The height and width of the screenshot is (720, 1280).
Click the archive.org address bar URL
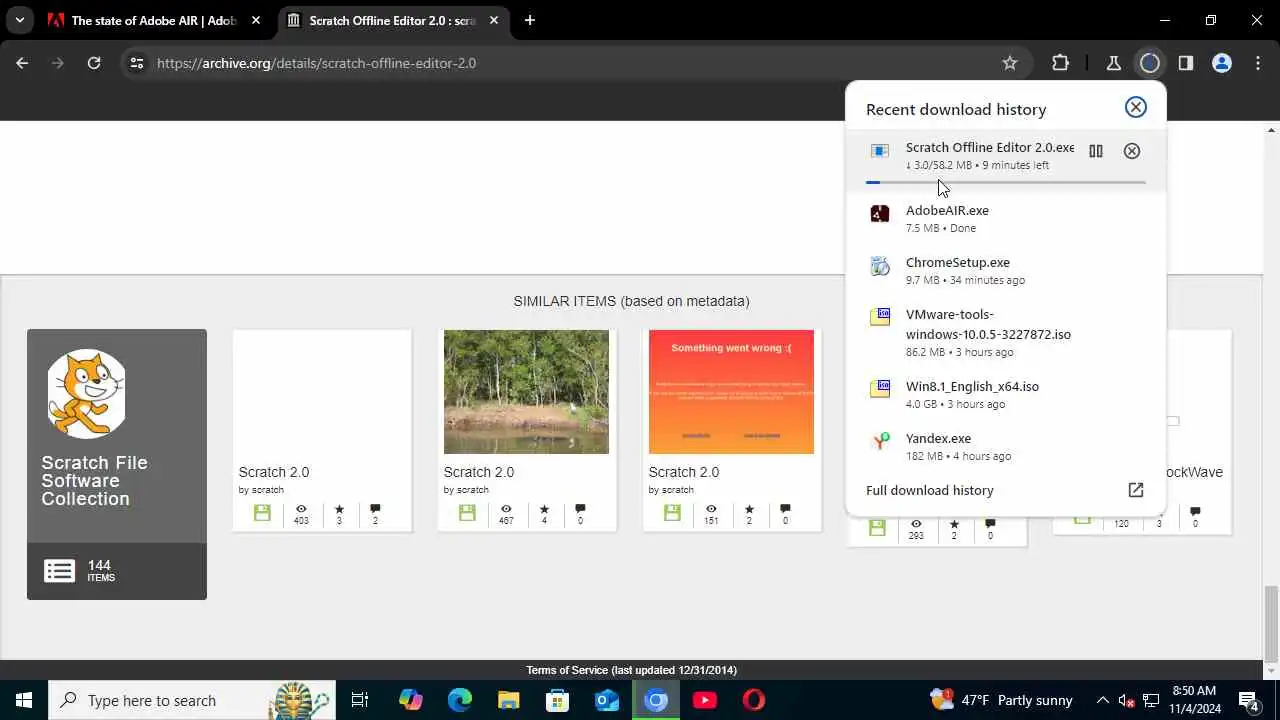coord(317,63)
